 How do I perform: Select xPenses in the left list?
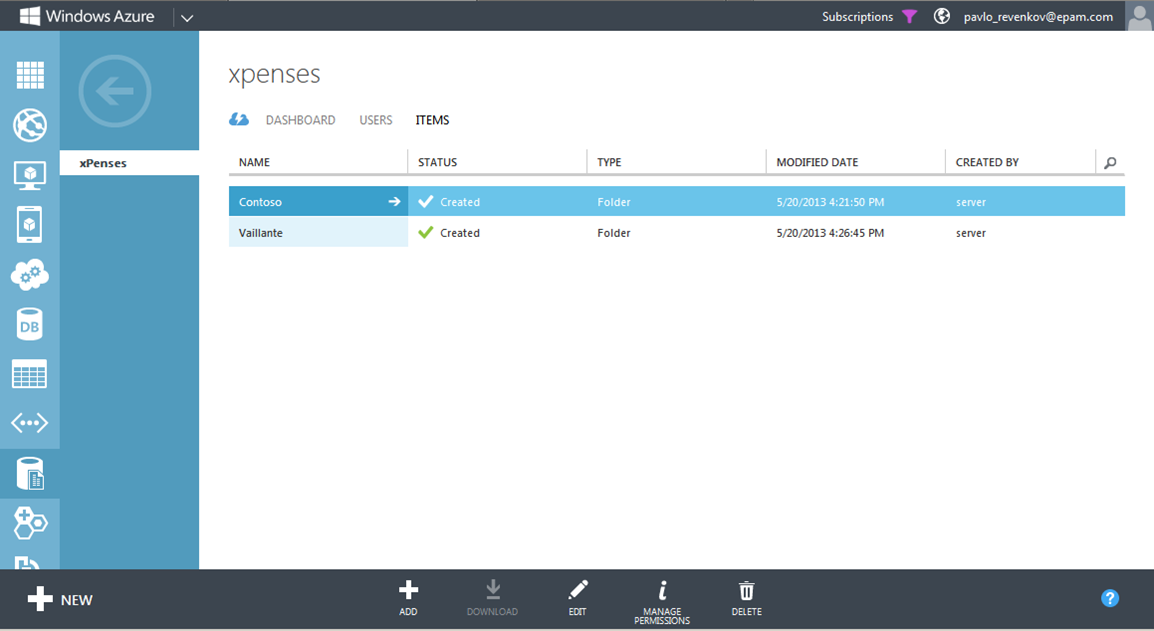coord(130,163)
